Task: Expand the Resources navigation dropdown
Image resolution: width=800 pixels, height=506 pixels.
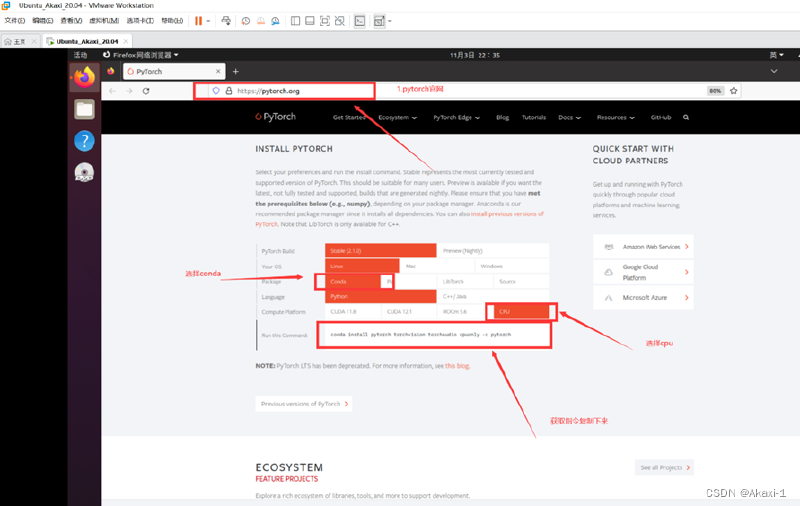Action: (x=616, y=117)
